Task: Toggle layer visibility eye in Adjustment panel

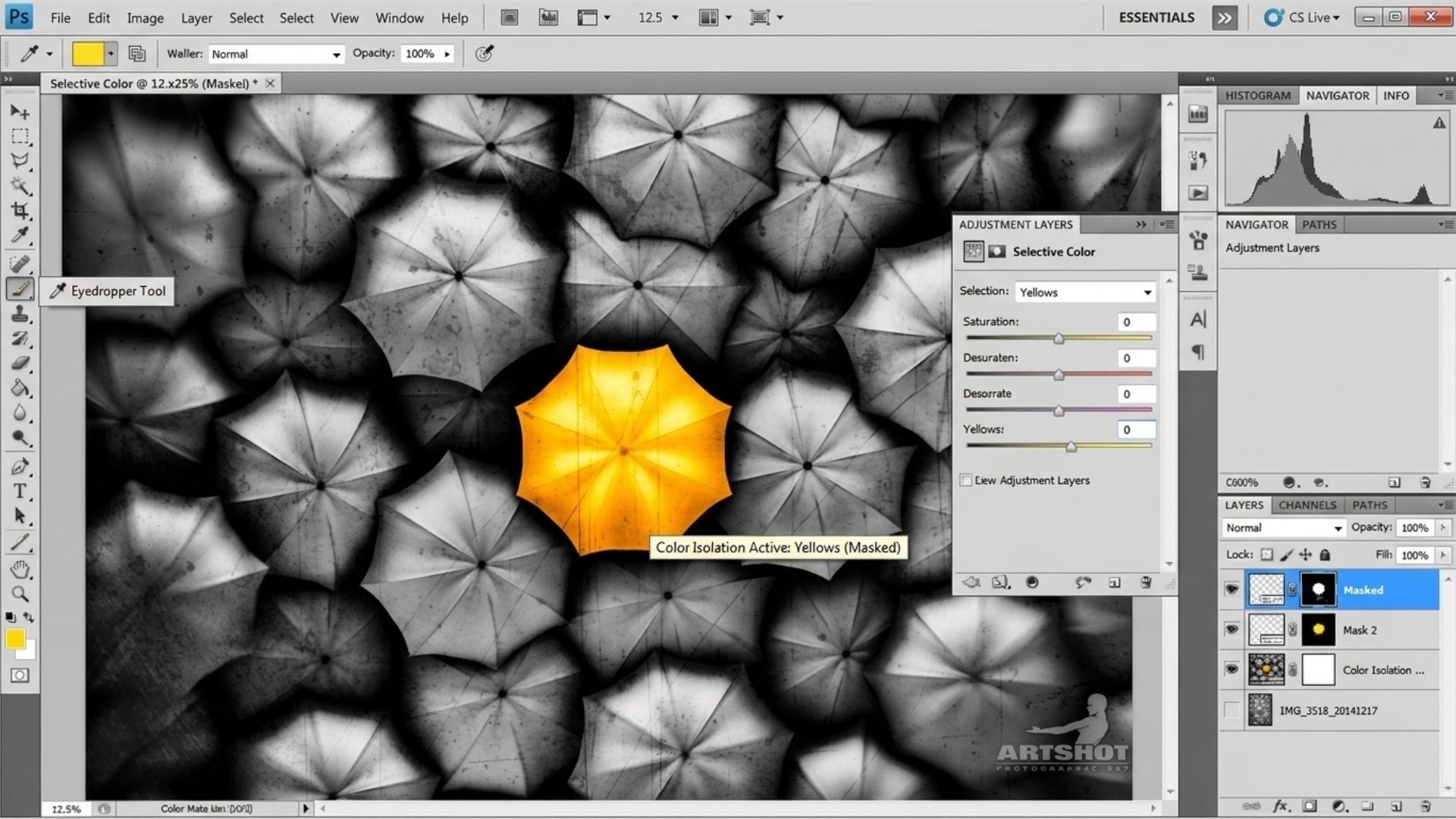Action: click(x=1032, y=582)
